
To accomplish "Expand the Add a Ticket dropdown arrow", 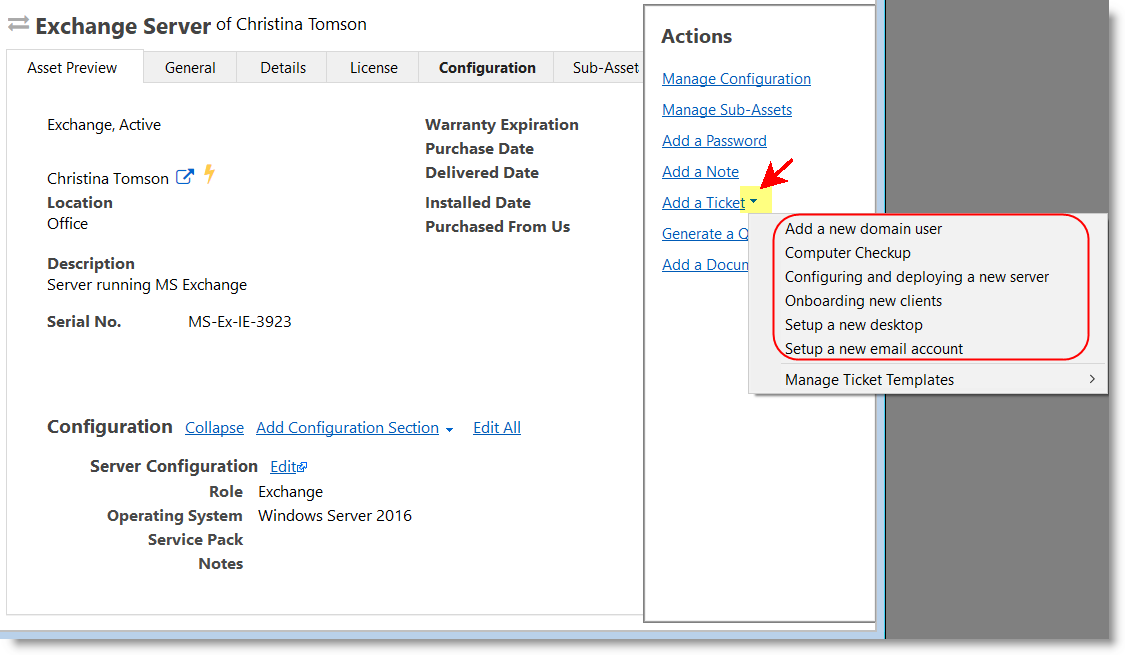I will (754, 203).
